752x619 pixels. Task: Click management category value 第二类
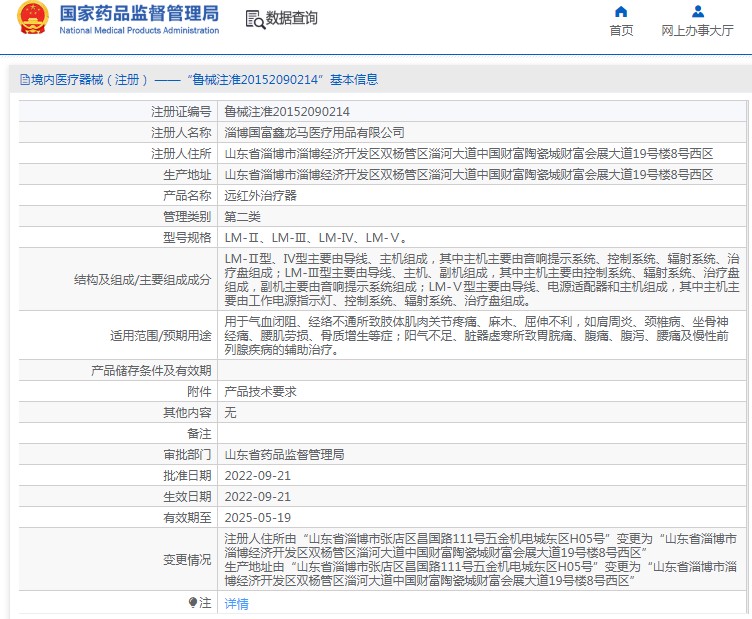pyautogui.click(x=242, y=217)
